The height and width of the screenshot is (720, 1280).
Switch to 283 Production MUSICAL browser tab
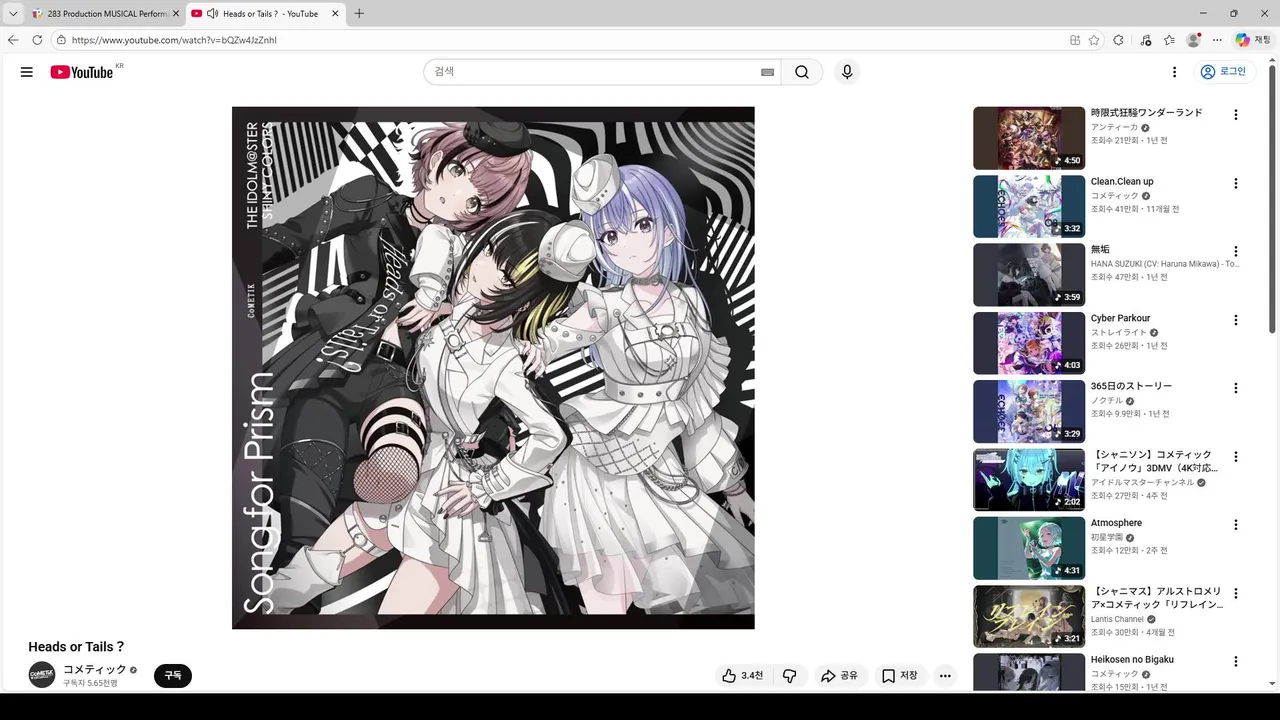[x=105, y=14]
